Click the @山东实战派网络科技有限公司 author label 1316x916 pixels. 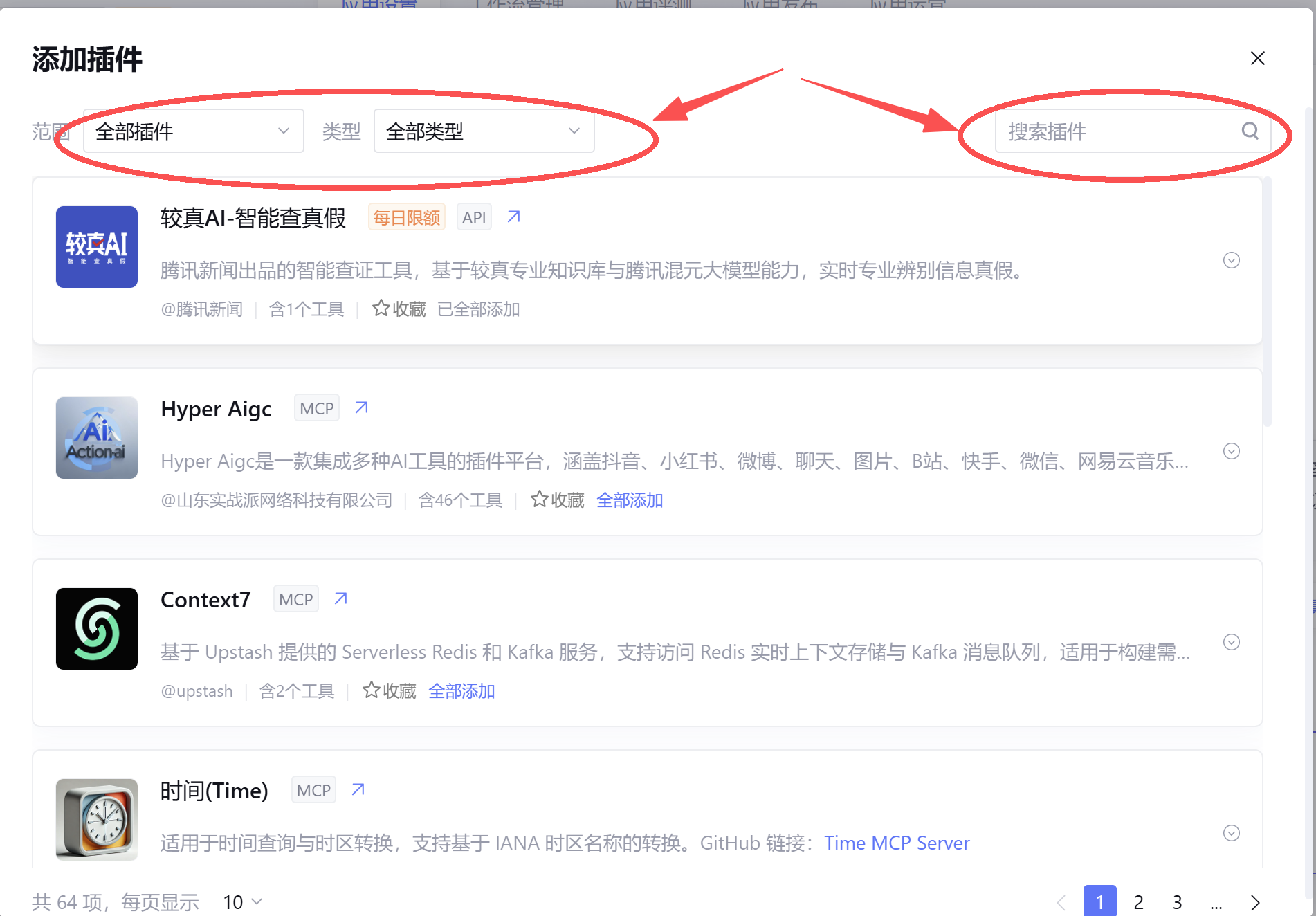pos(277,500)
